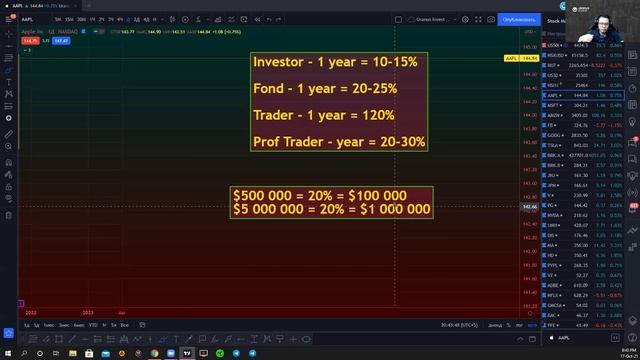Toggle лог logarithmic scale
640x360 pixels.
pyautogui.click(x=519, y=325)
